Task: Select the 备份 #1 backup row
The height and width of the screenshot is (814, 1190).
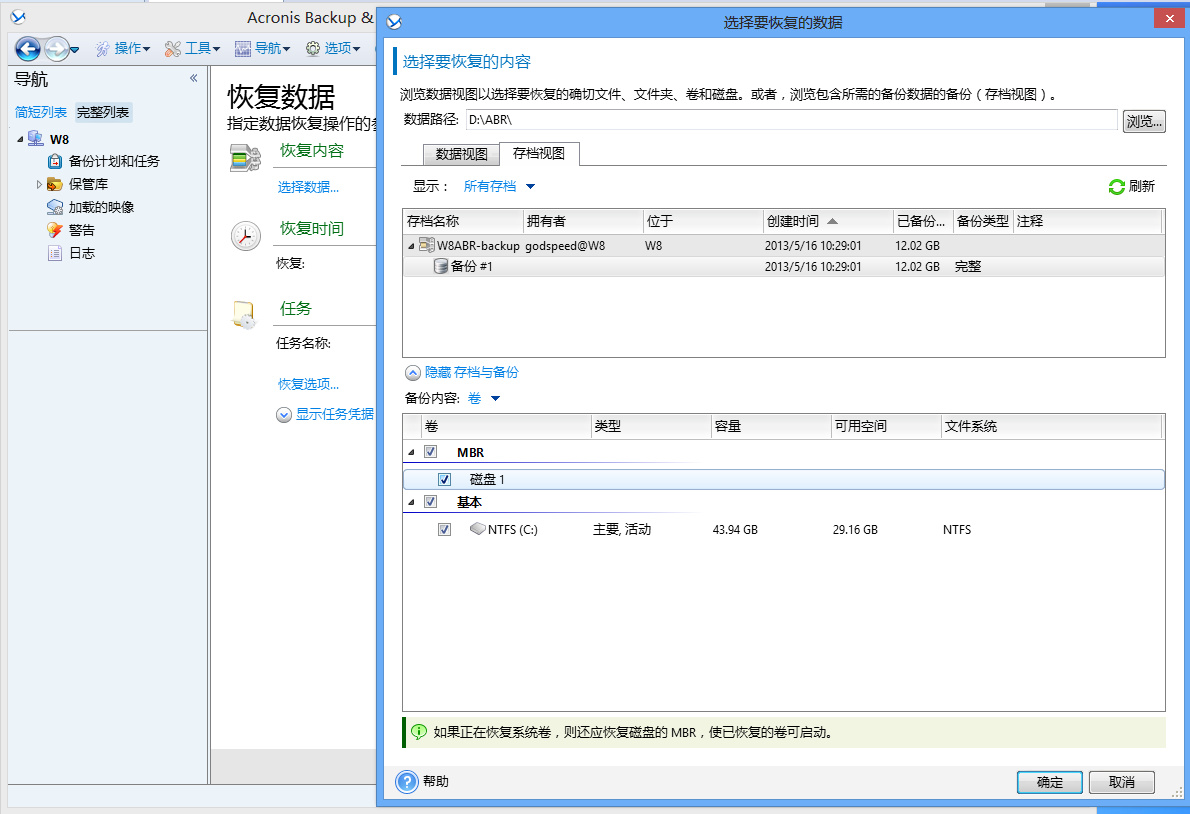Action: point(783,266)
